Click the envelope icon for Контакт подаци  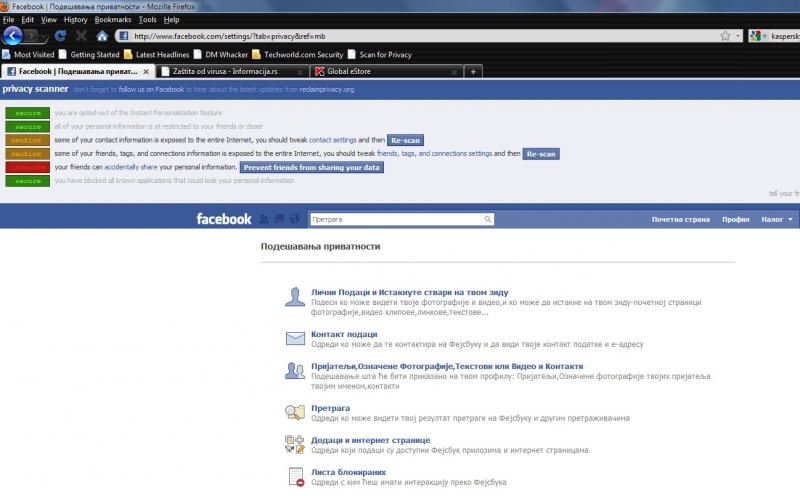point(295,338)
